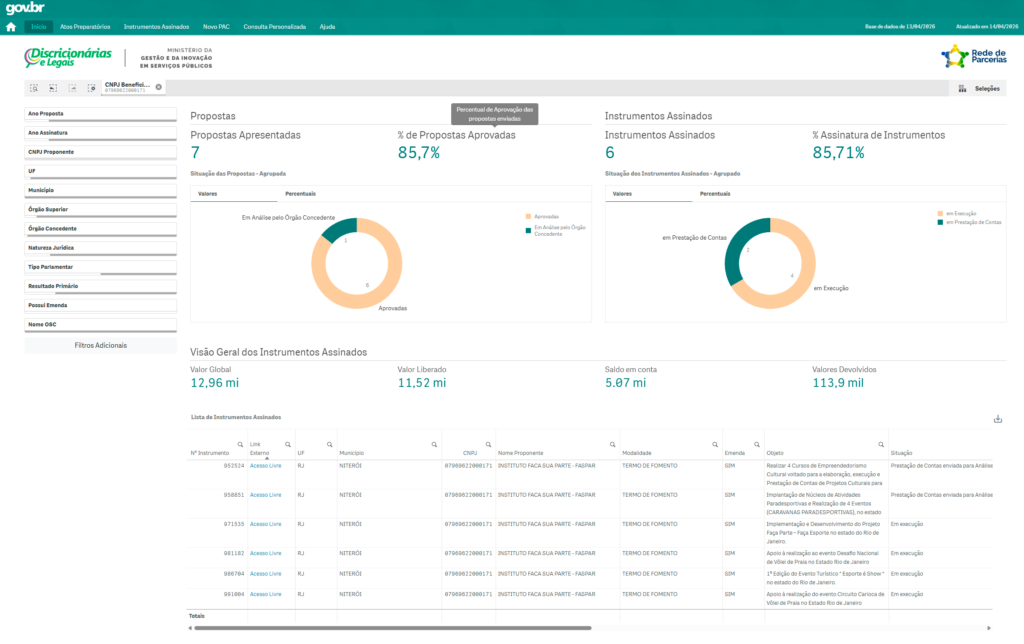The image size is (1024, 644).
Task: Select Valores tab in Instrumentos Assinados chart
Action: (x=621, y=193)
